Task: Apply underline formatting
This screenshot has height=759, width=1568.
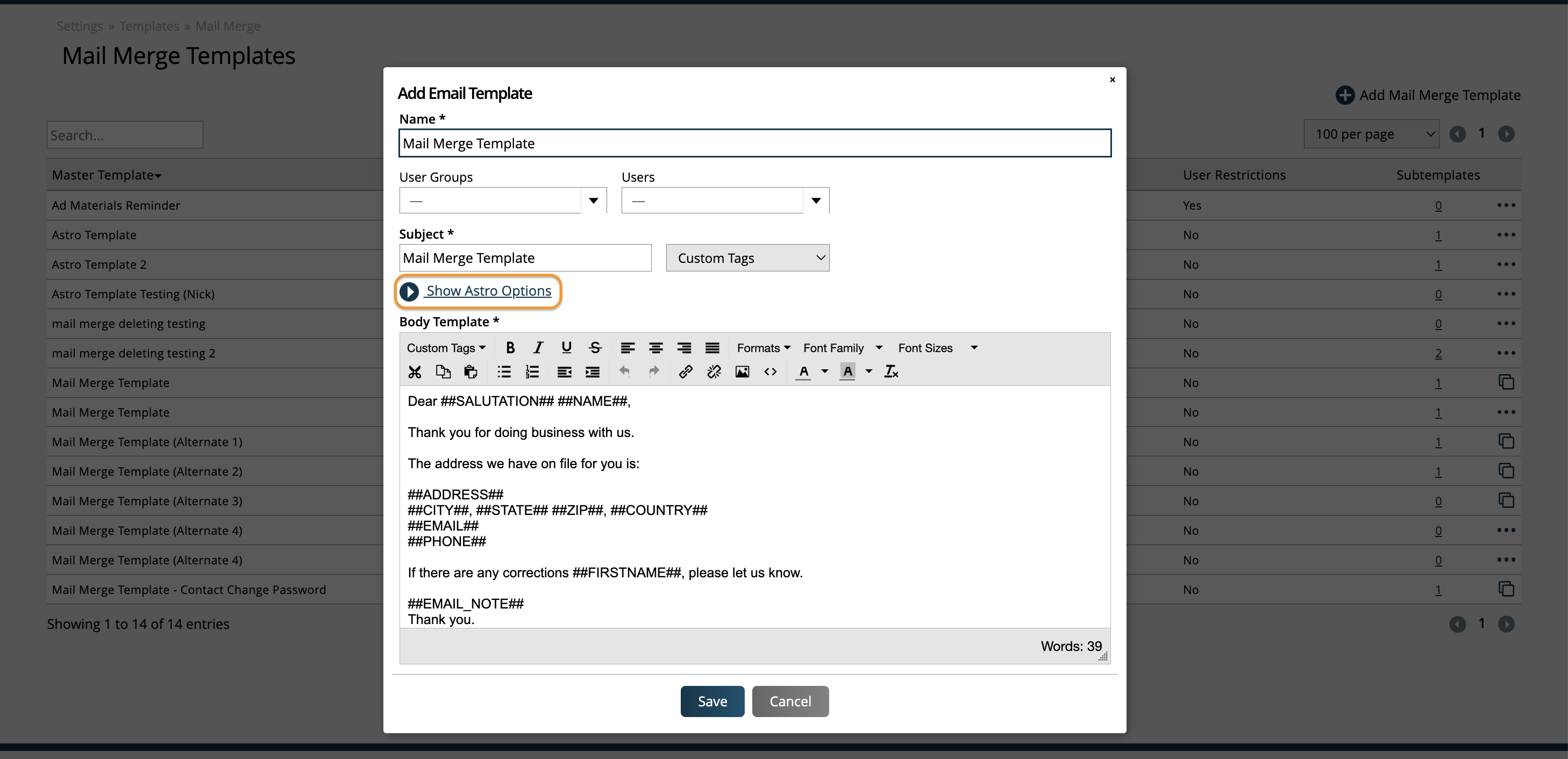Action: (x=566, y=348)
